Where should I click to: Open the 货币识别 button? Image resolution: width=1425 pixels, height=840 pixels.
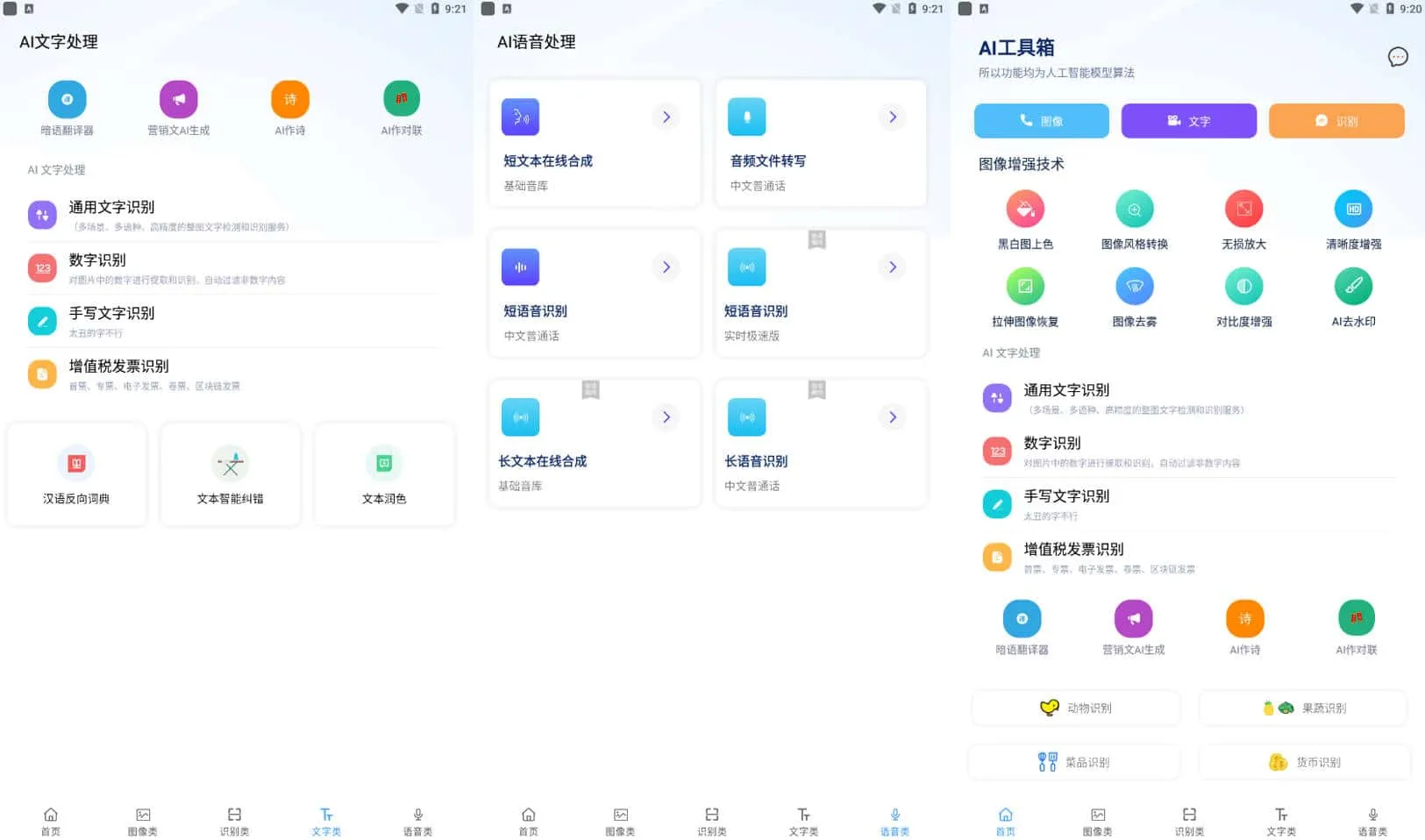(x=1303, y=761)
